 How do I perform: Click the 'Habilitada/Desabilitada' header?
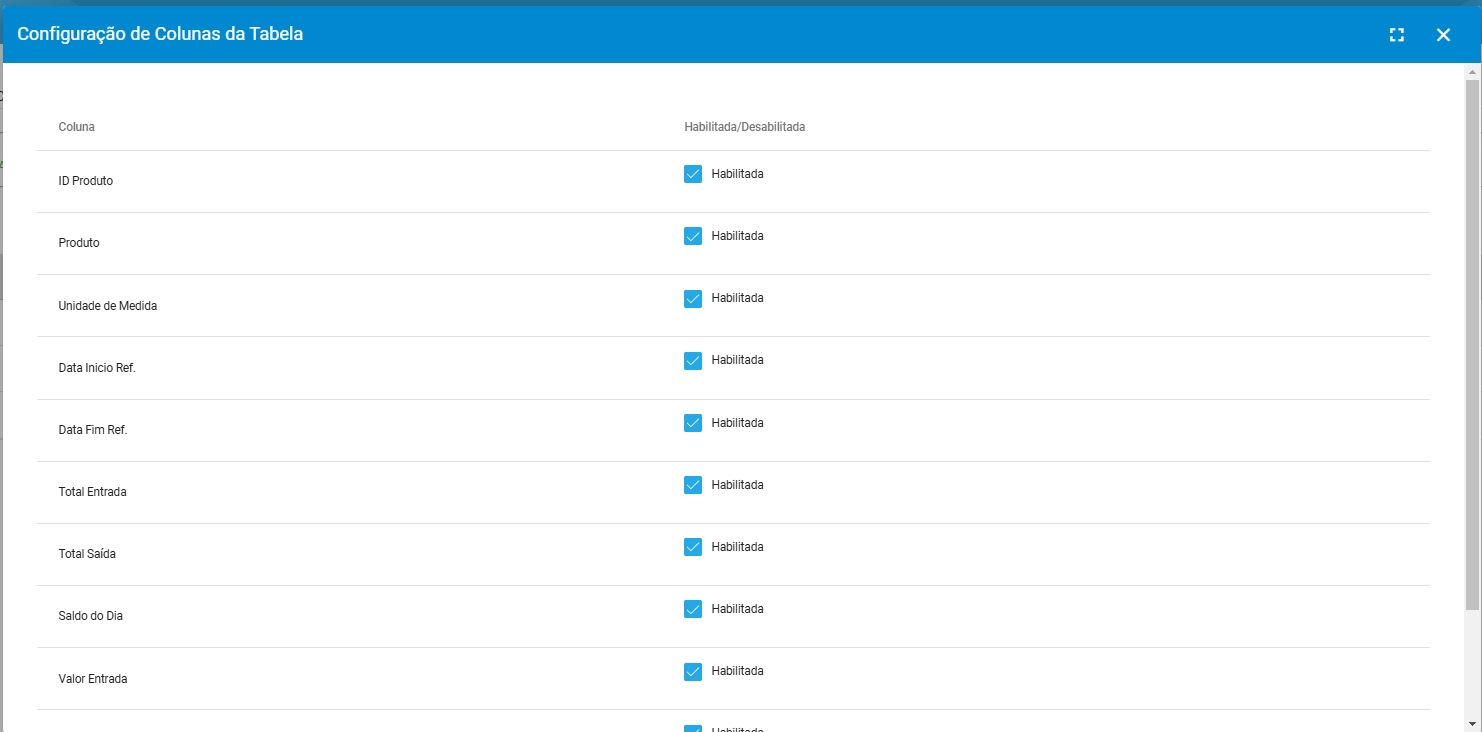click(745, 127)
